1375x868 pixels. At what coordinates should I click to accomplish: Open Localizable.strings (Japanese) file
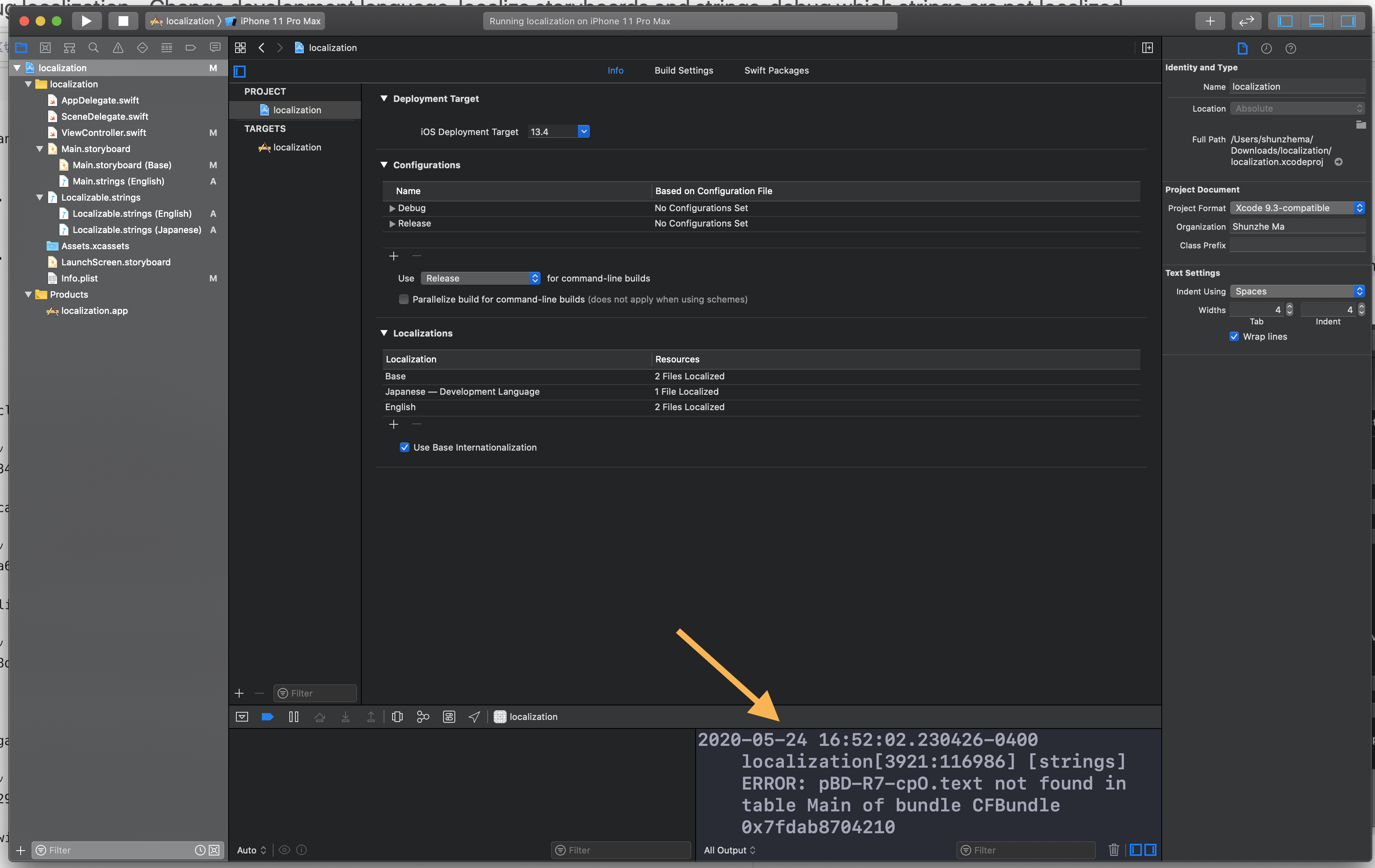coord(136,230)
